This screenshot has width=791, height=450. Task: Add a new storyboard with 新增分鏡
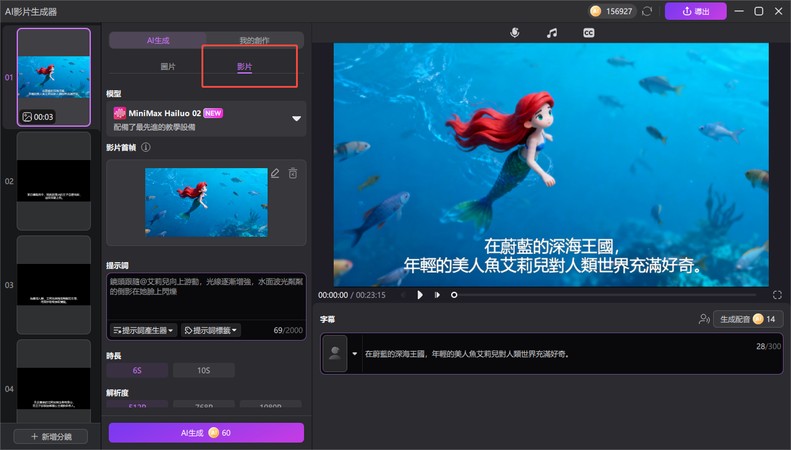pos(51,436)
